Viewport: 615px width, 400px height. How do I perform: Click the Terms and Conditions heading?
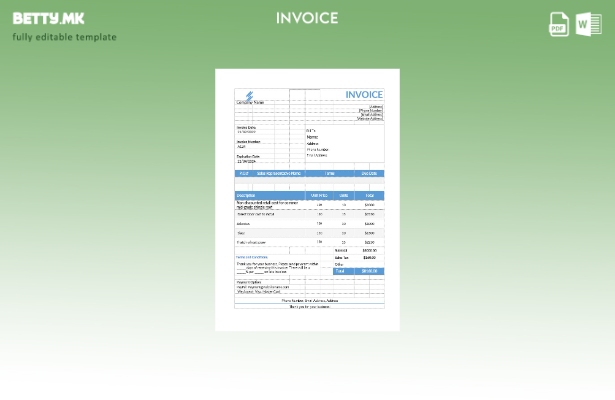tap(252, 257)
